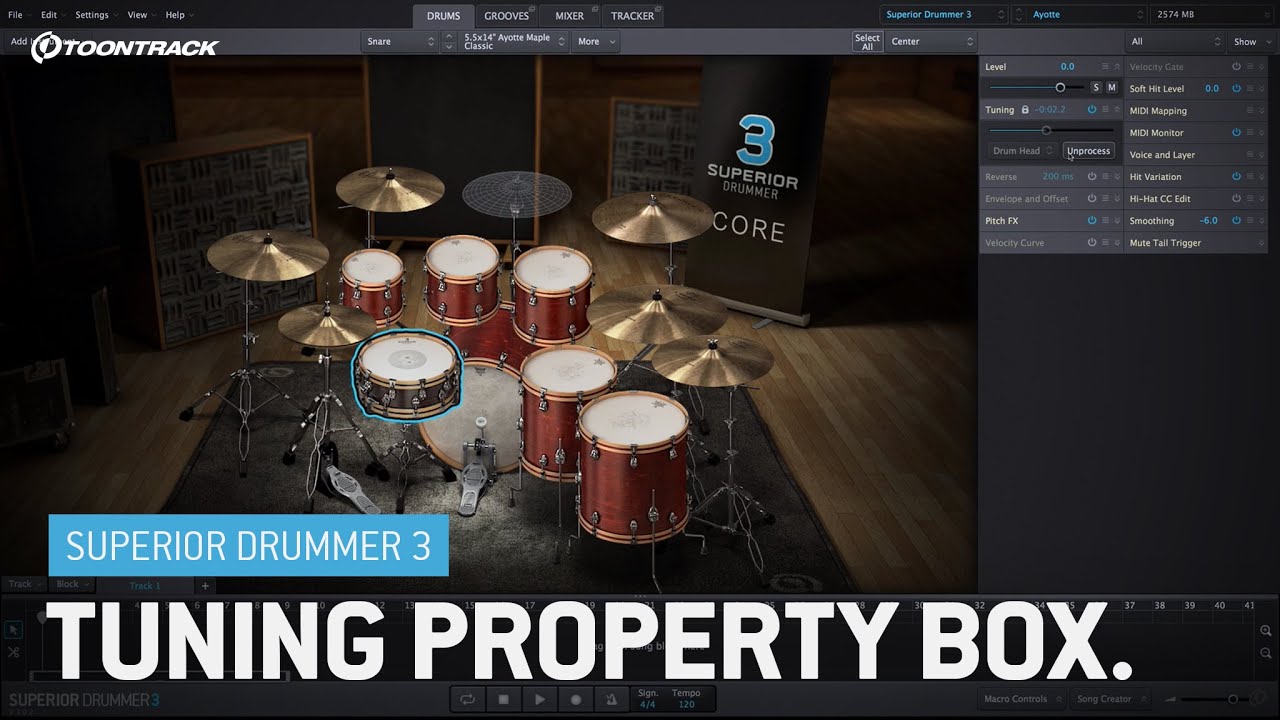Viewport: 1280px width, 720px height.
Task: Select the arrow pointer tool in the track editor
Action: (x=13, y=629)
